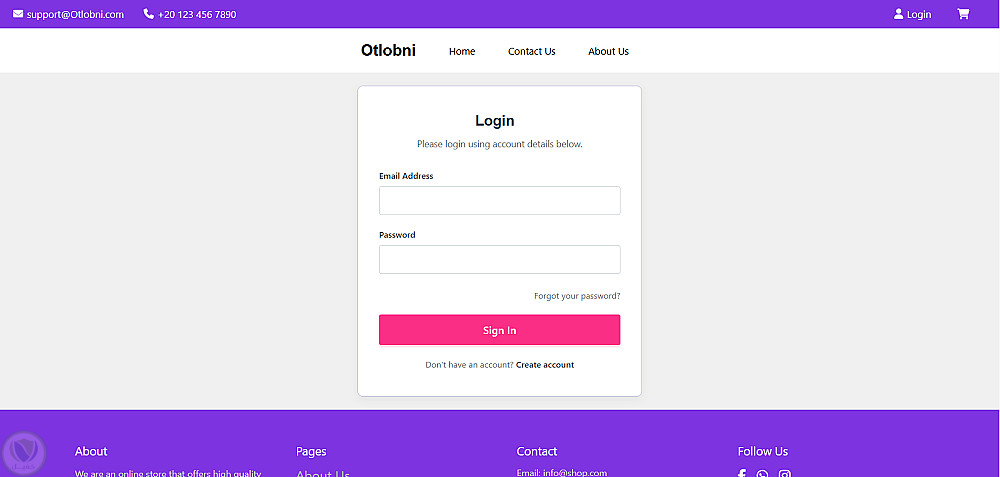1000x477 pixels.
Task: Open the shopping cart
Action: 963,14
